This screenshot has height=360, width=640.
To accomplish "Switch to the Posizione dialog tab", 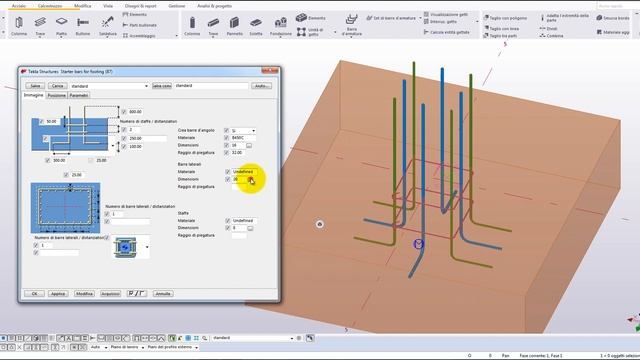I will tap(56, 95).
